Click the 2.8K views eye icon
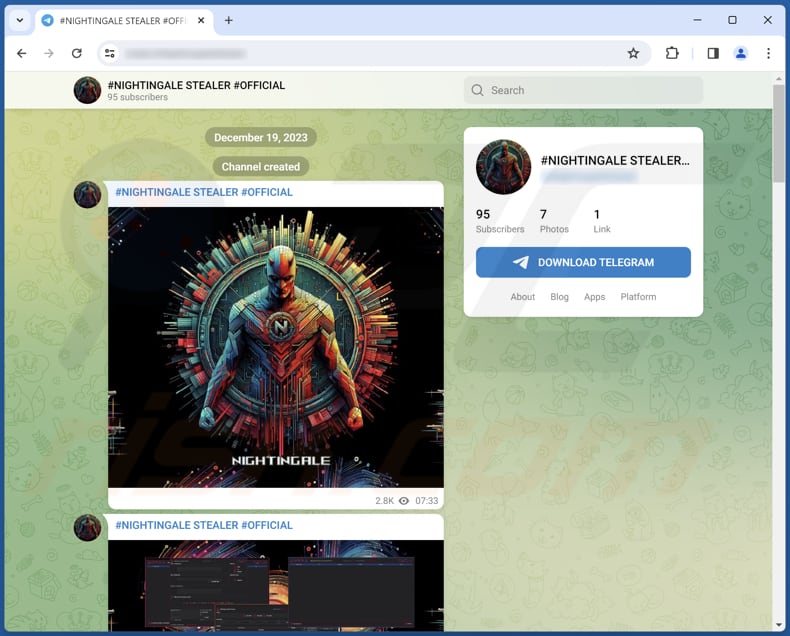 pos(404,501)
